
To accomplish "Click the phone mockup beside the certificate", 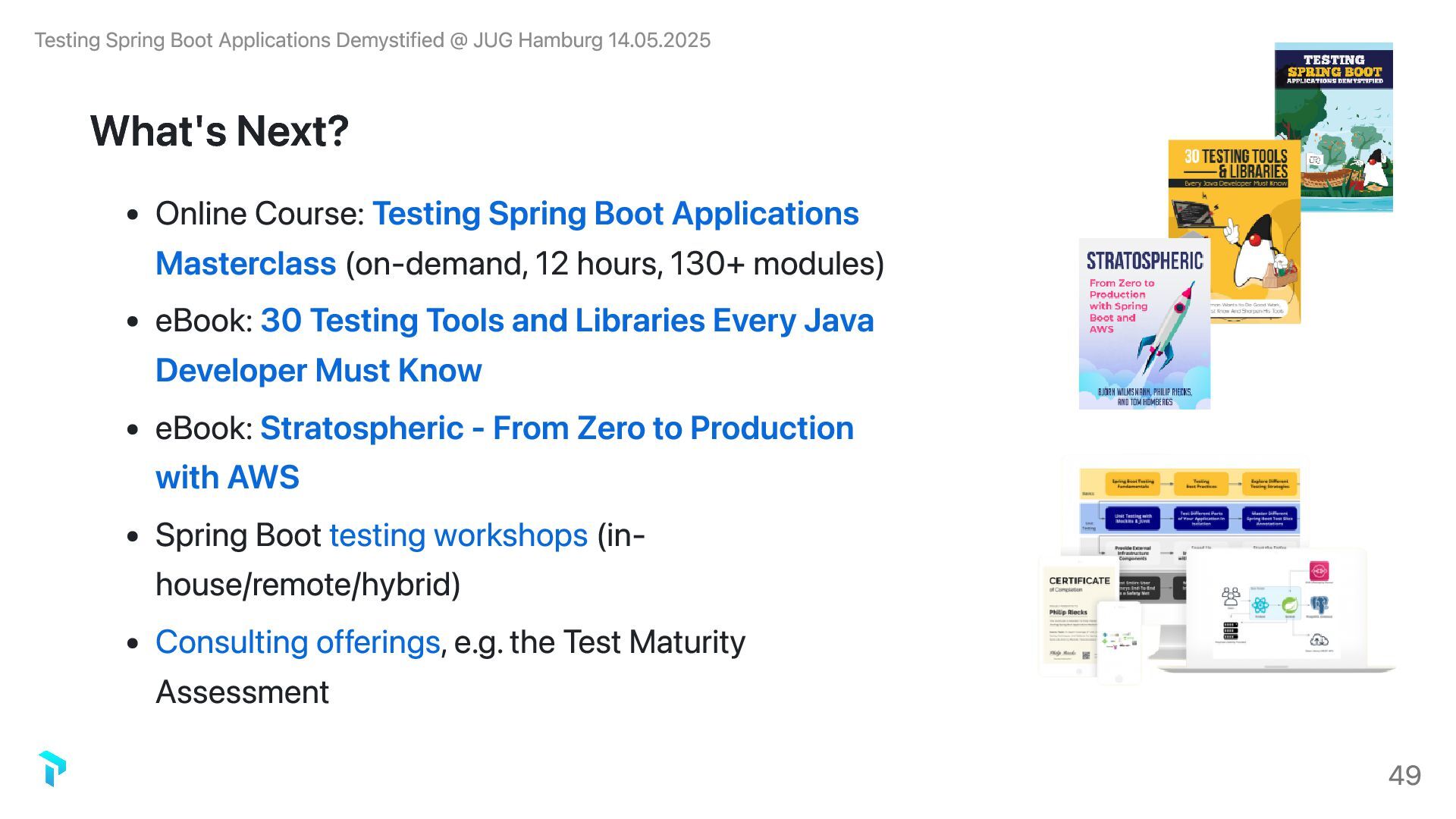I will click(1119, 642).
